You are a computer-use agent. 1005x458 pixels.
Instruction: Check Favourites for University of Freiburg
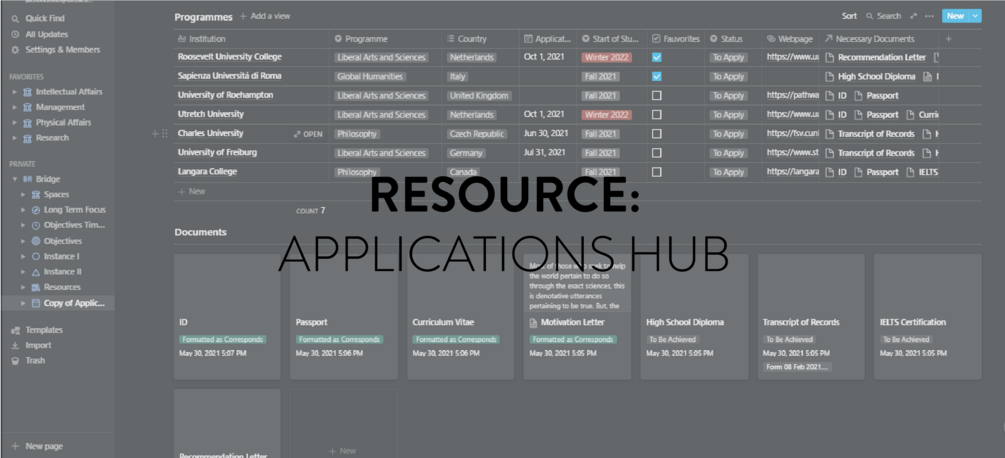(x=656, y=153)
